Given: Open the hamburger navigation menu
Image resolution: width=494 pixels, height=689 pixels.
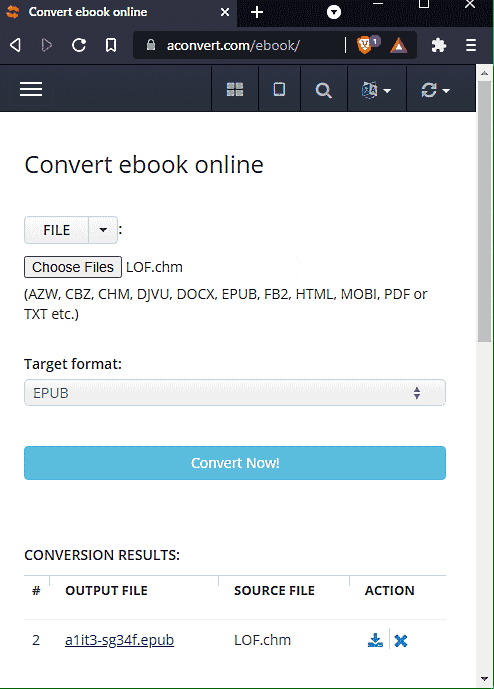Looking at the screenshot, I should point(31,89).
